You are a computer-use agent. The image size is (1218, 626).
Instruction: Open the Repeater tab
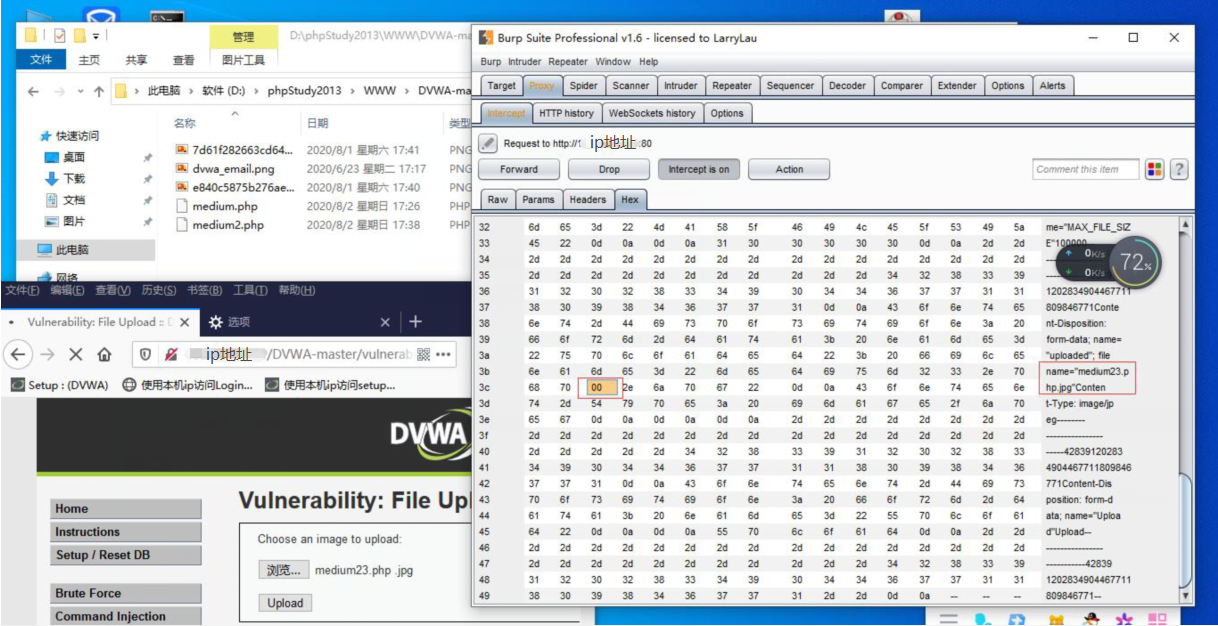tap(732, 85)
